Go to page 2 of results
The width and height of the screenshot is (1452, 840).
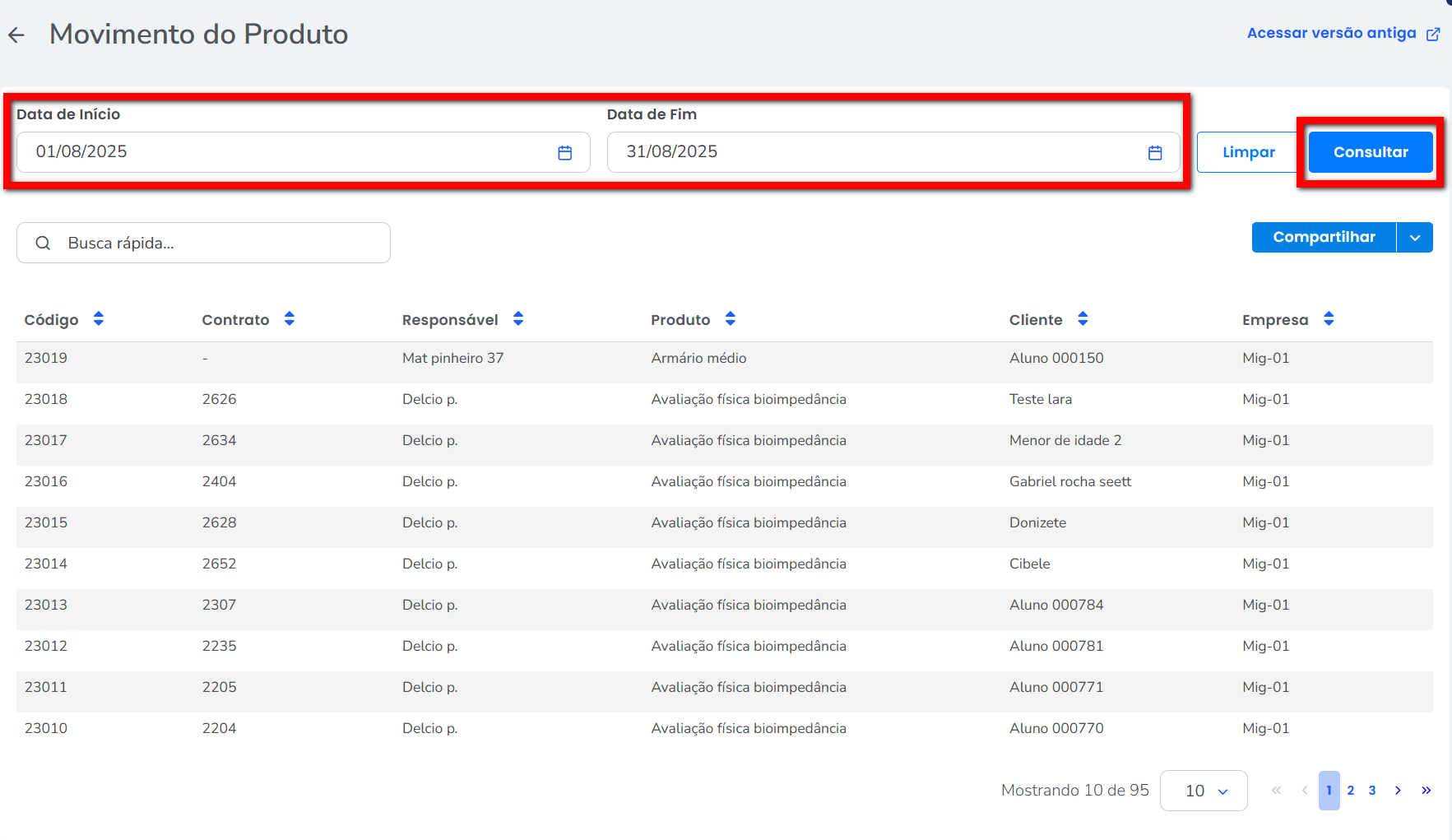click(1351, 791)
